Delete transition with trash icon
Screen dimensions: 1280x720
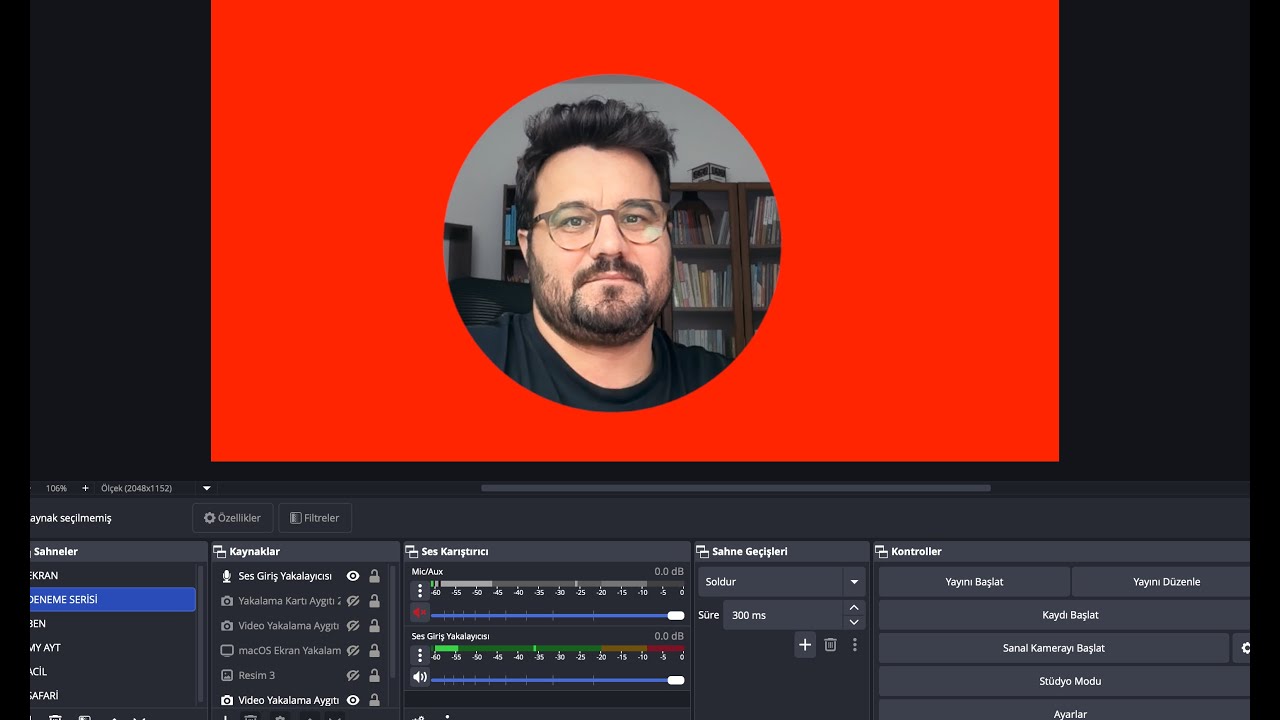830,645
